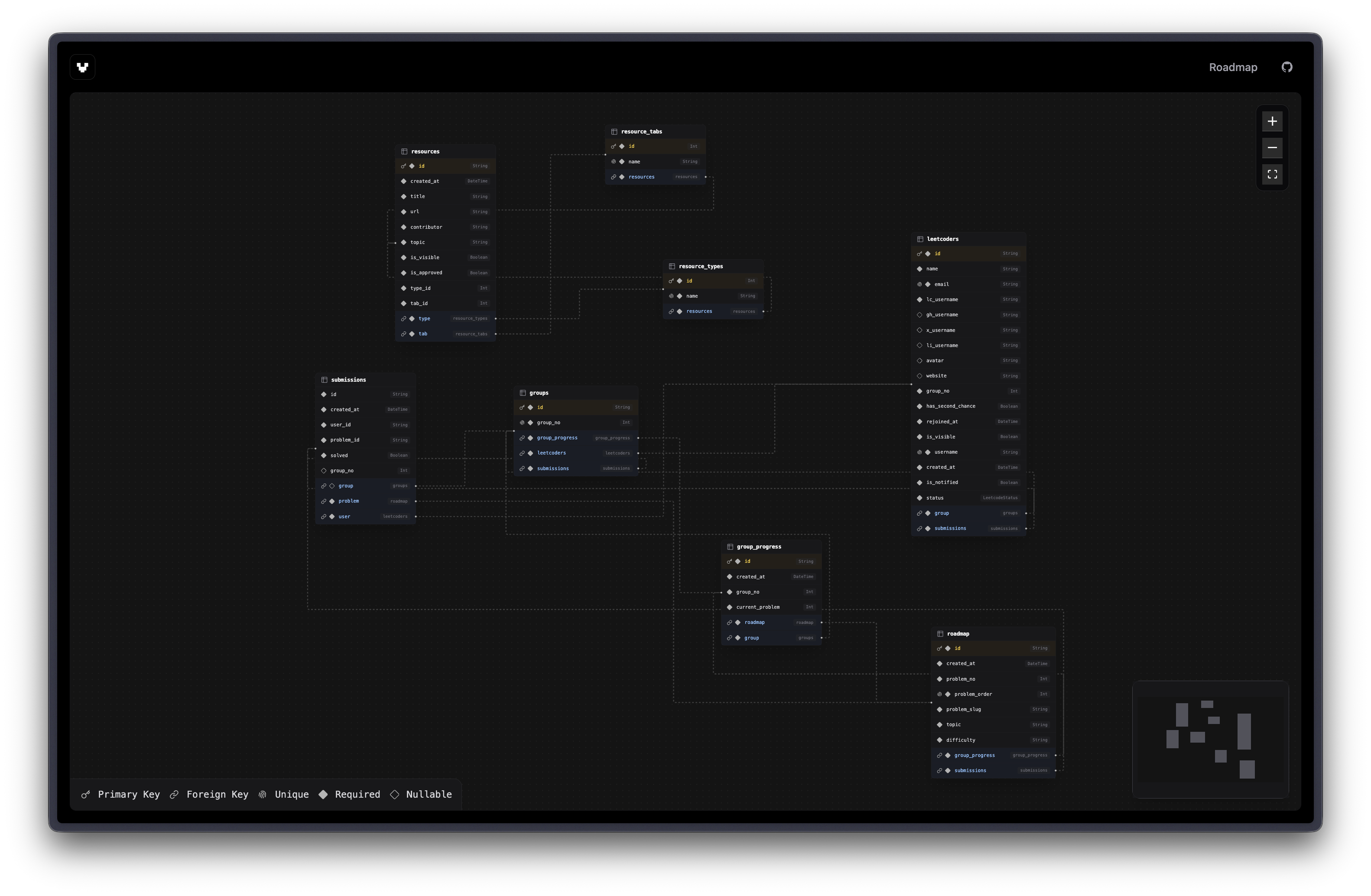The image size is (1371, 896).
Task: Click the table icon beside resource_tabs header
Action: (x=614, y=132)
